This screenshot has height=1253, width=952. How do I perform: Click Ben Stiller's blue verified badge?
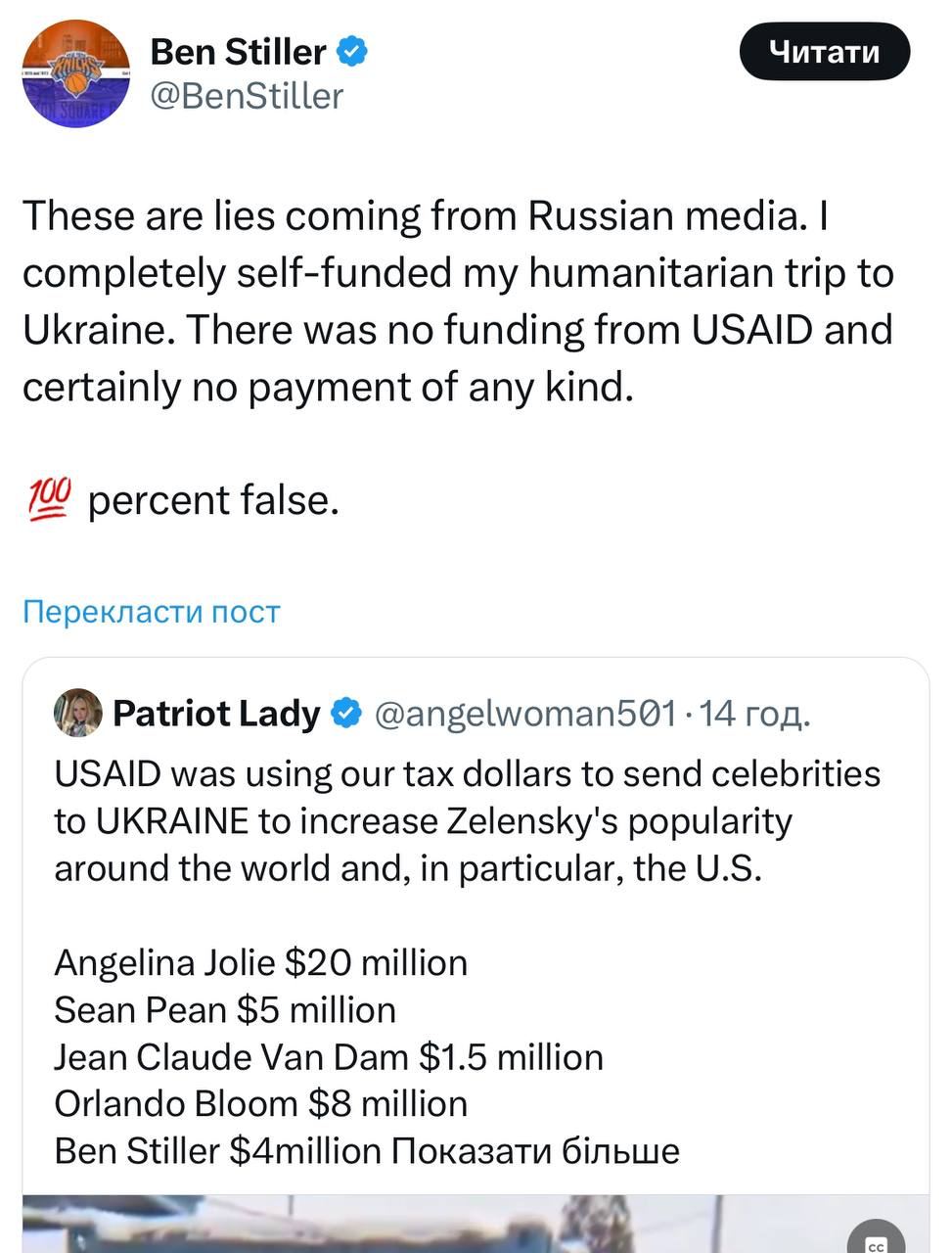[x=349, y=51]
